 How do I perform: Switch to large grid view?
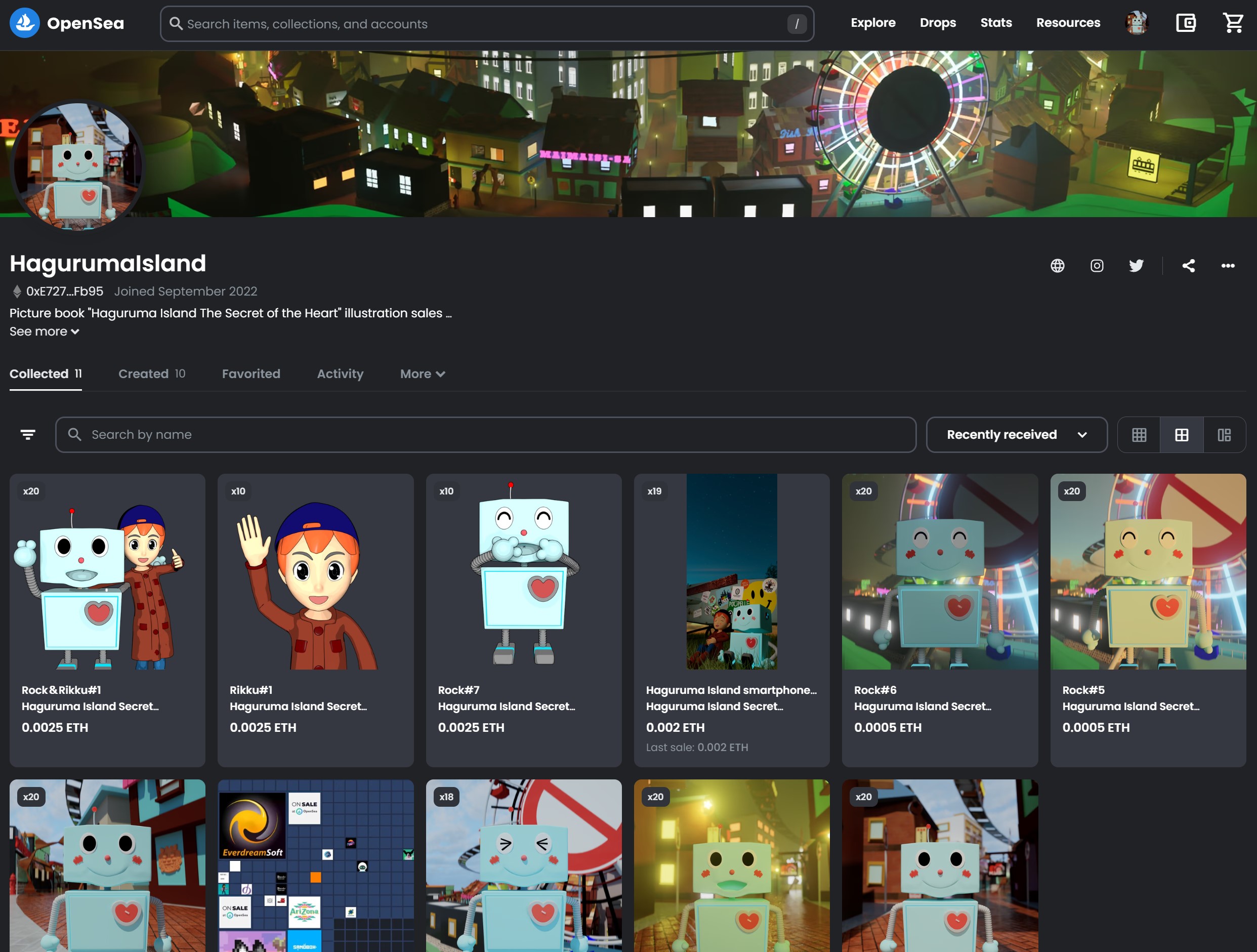coord(1182,435)
